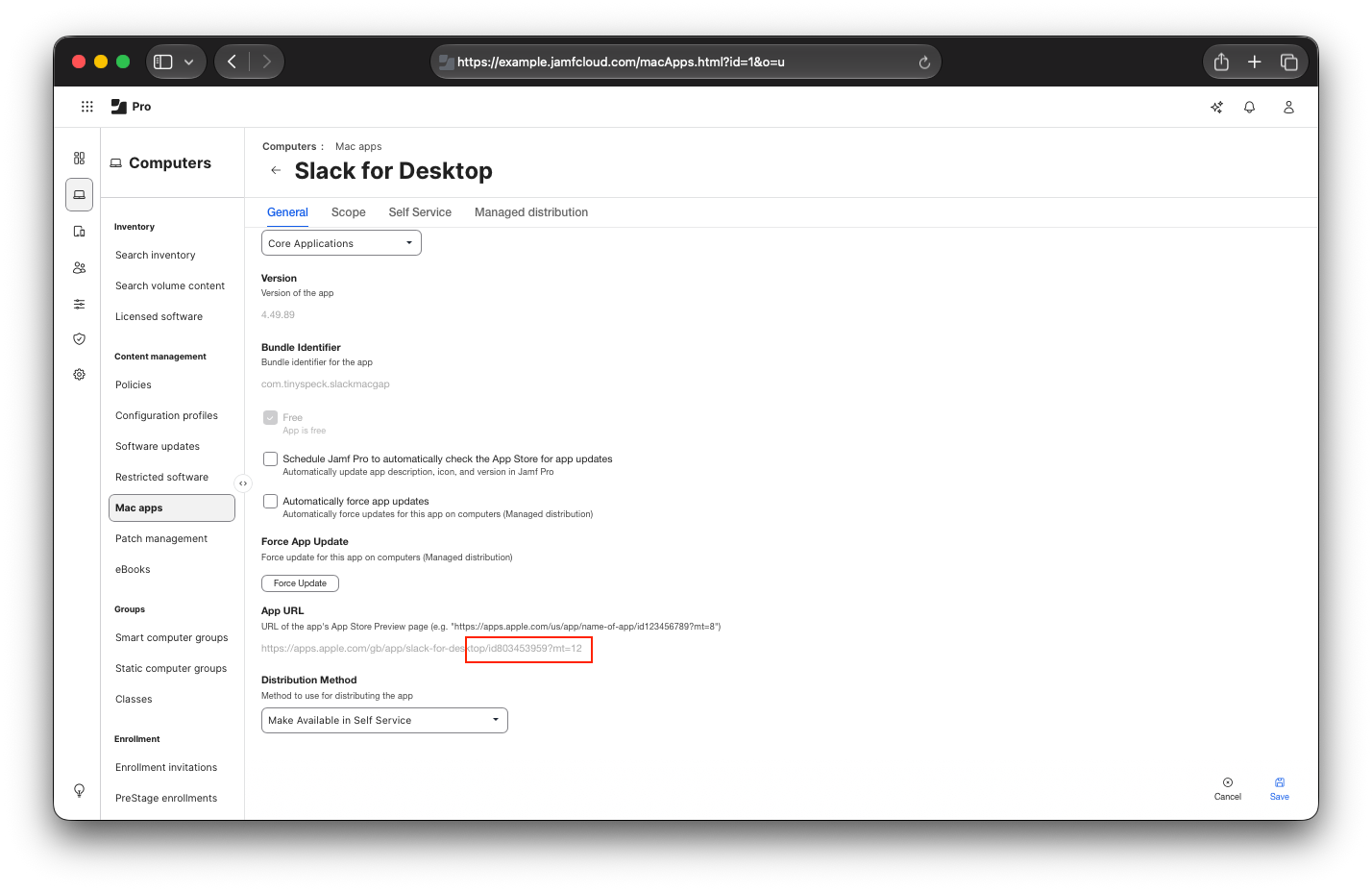Click the lightbulb icon at rail bottom
The image size is (1372, 891).
click(79, 790)
